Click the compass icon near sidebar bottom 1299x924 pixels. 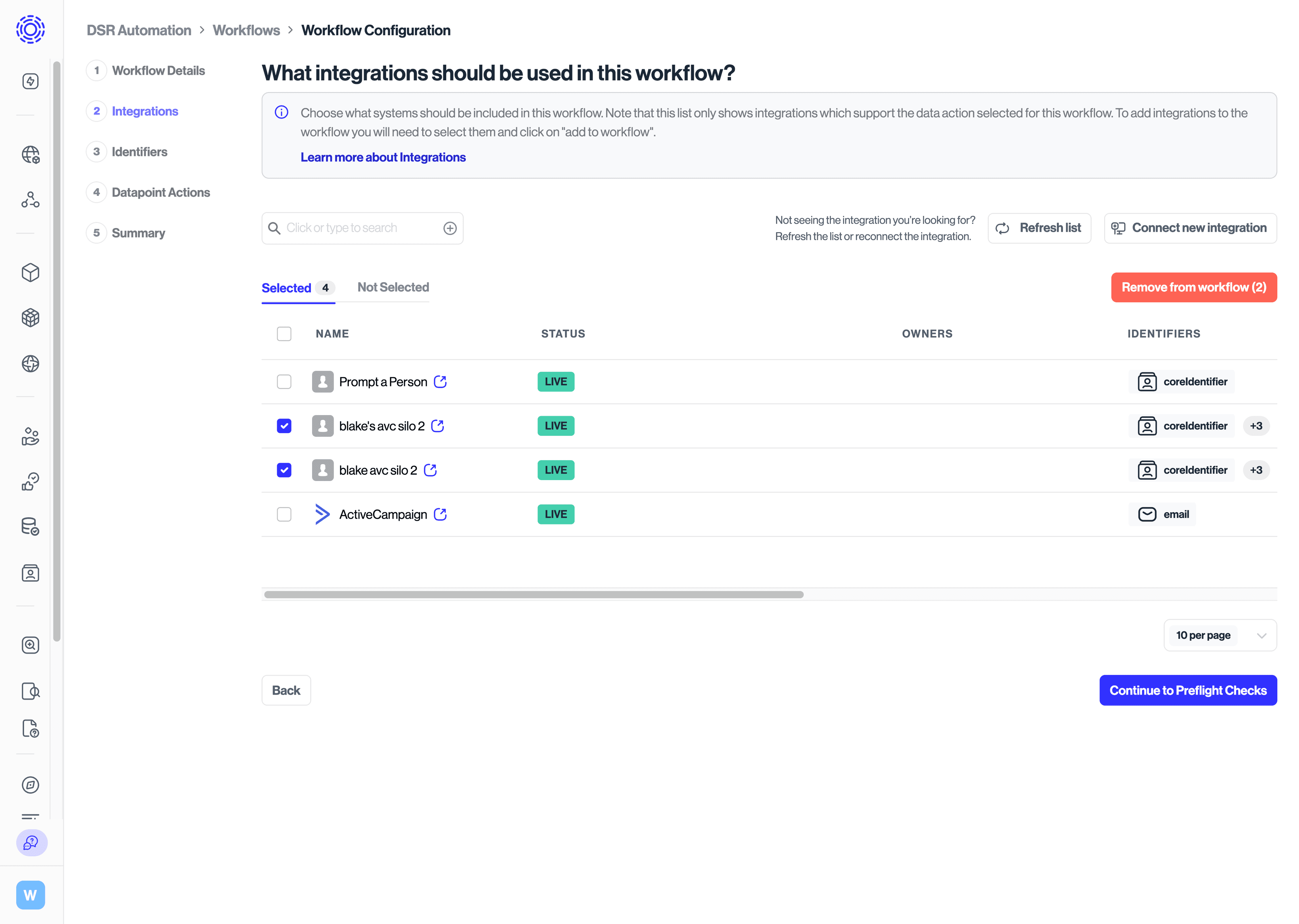(x=30, y=785)
